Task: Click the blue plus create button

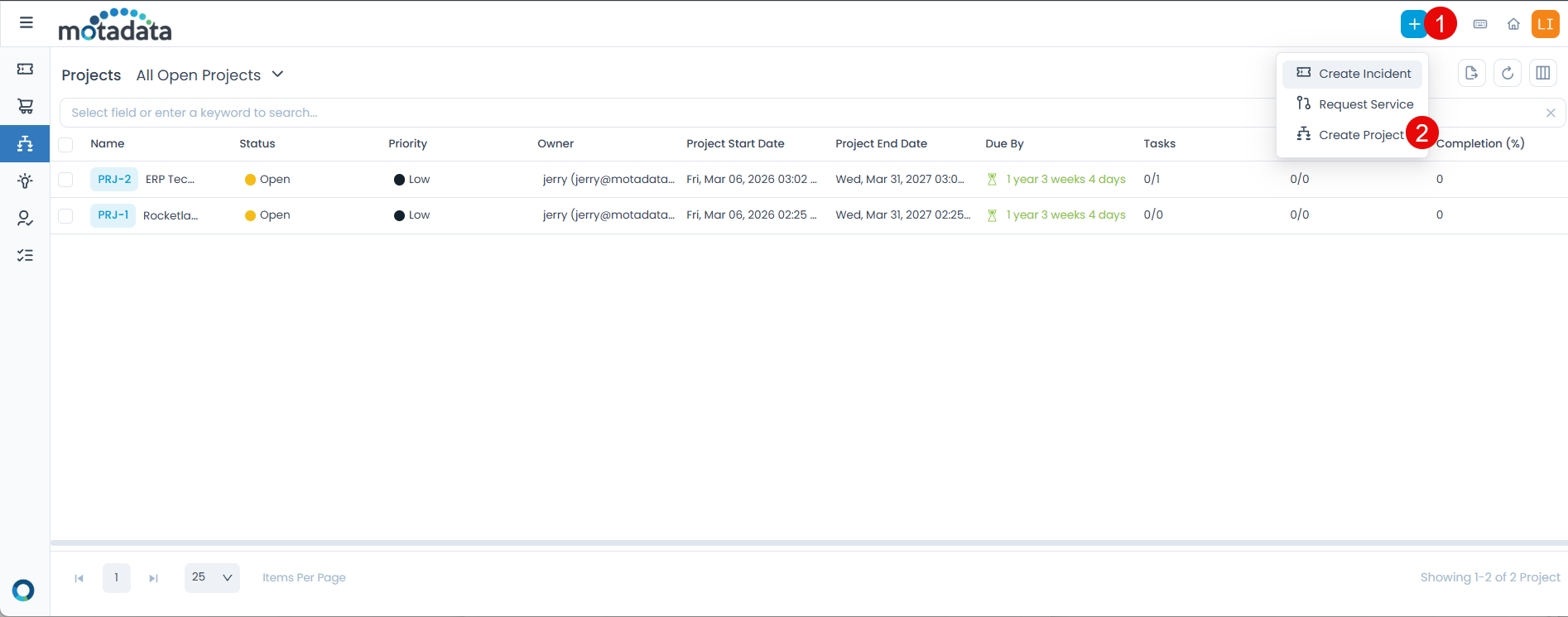Action: pyautogui.click(x=1413, y=24)
